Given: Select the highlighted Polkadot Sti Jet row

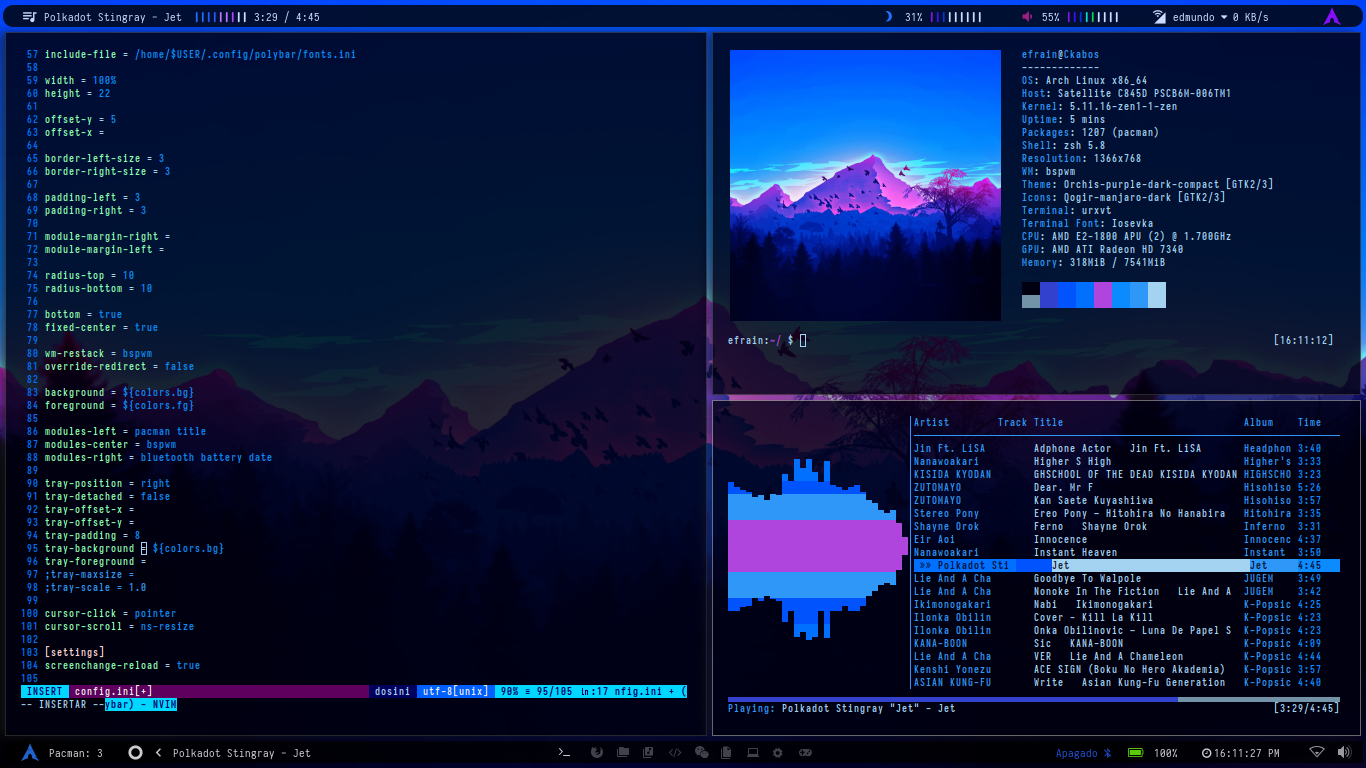Looking at the screenshot, I should point(1126,565).
